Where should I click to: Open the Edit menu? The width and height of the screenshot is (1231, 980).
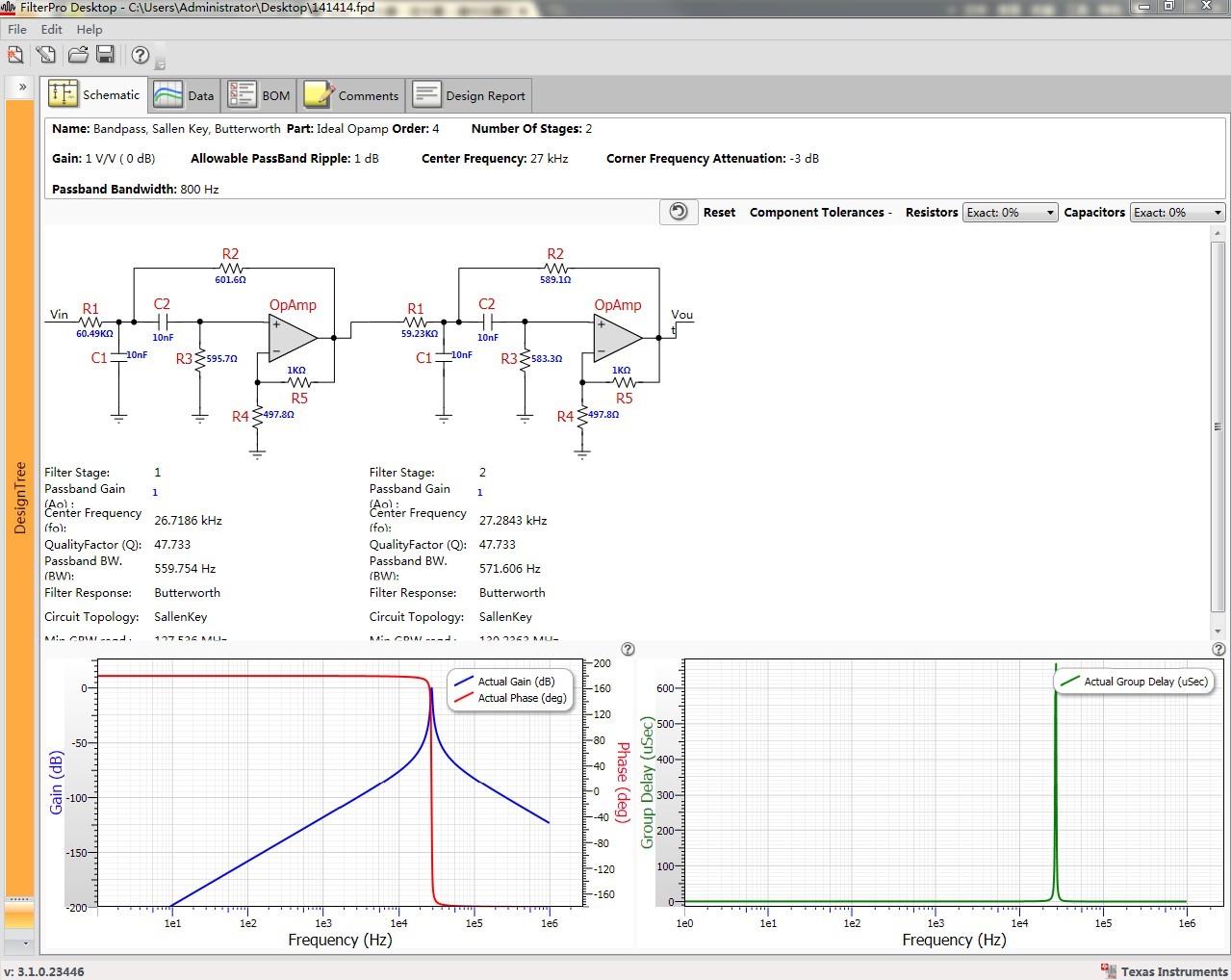pos(51,29)
